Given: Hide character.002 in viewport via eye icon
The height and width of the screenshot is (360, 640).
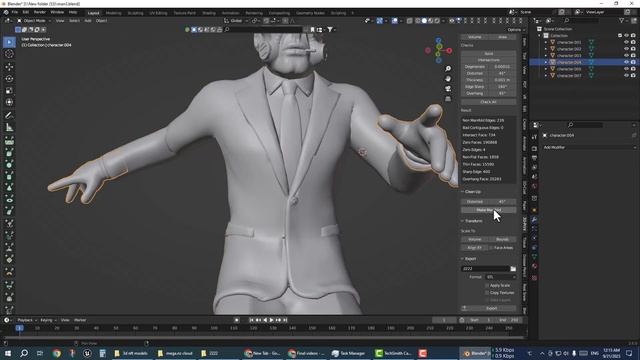Looking at the screenshot, I should (627, 49).
